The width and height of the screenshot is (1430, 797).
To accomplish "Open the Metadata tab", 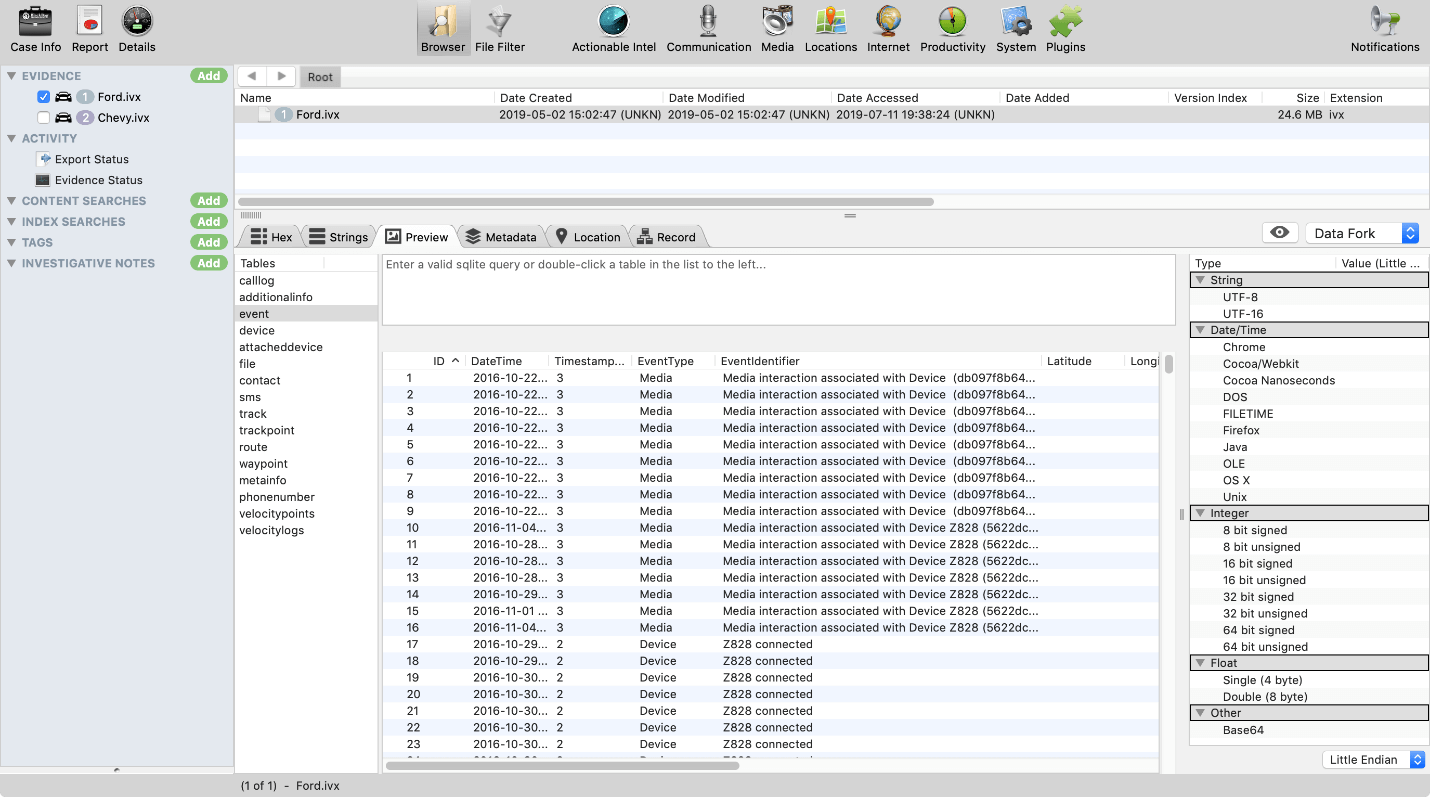I will [x=501, y=236].
